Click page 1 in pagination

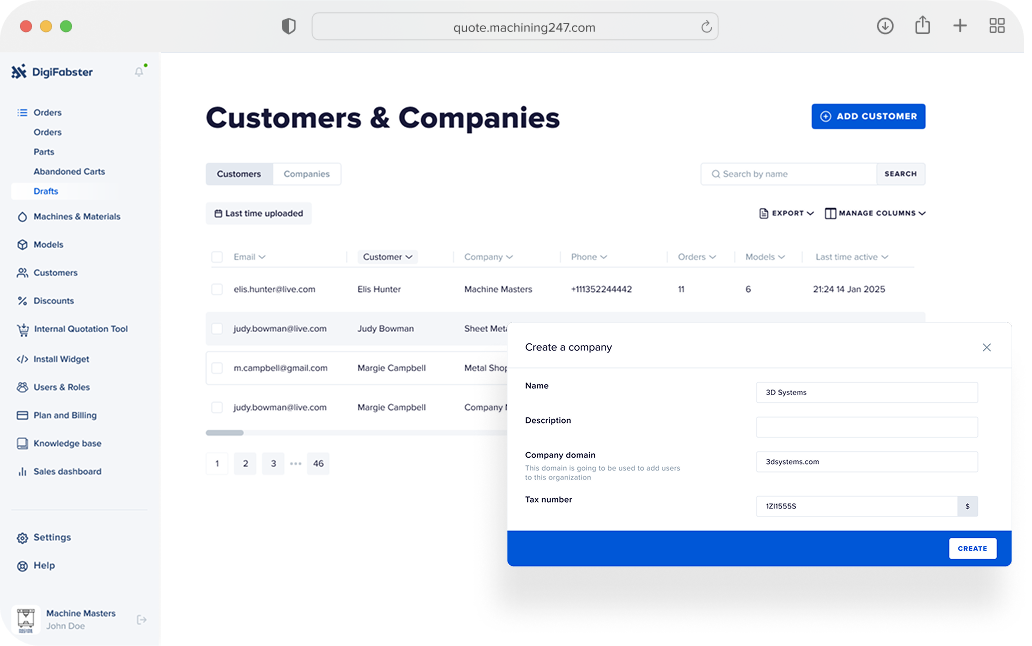pos(217,464)
